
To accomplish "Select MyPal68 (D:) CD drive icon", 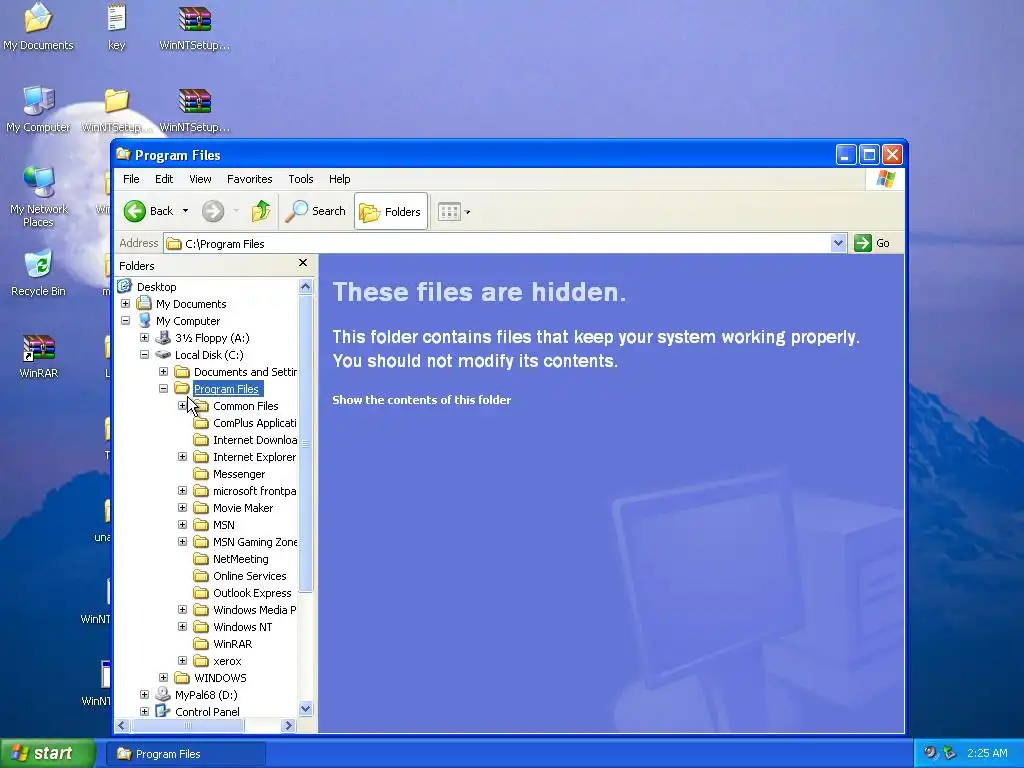I will coord(163,694).
